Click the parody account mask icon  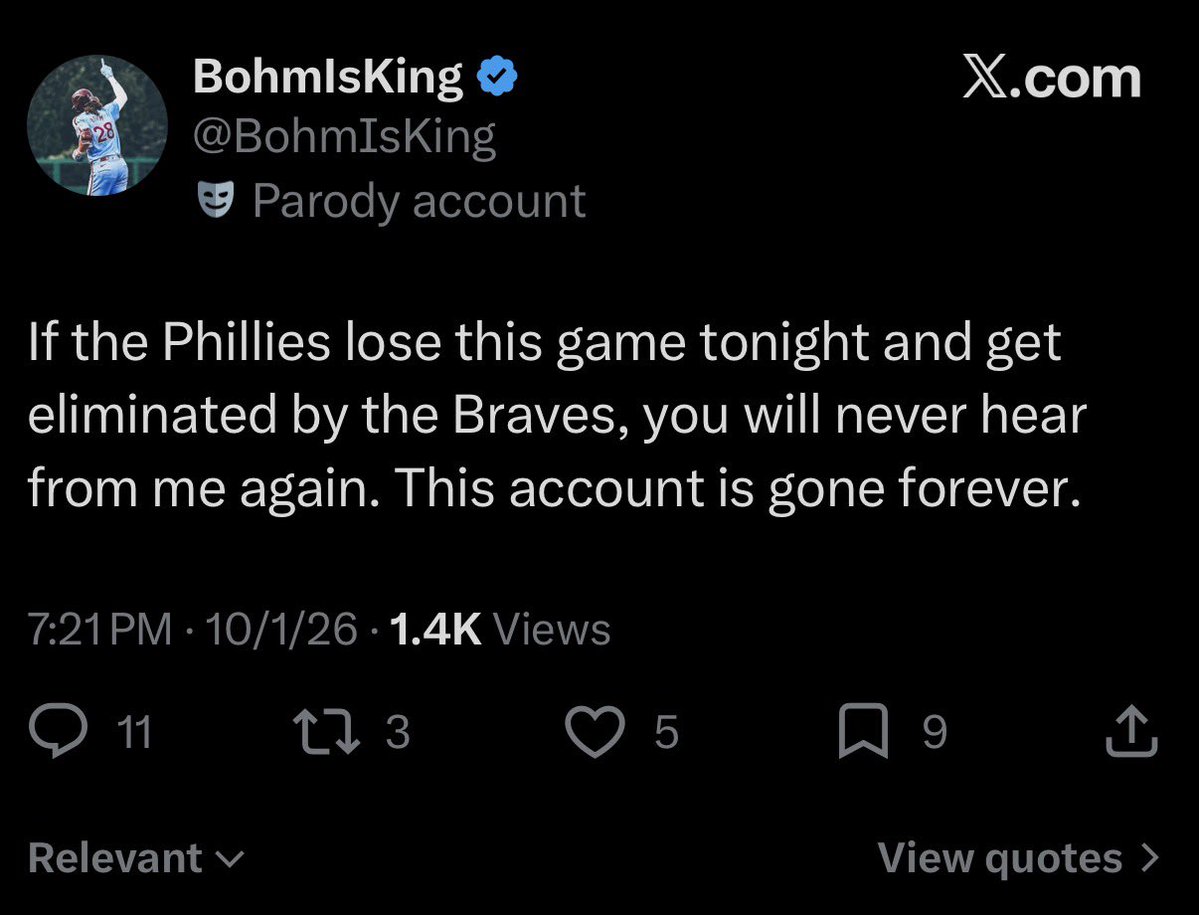216,200
